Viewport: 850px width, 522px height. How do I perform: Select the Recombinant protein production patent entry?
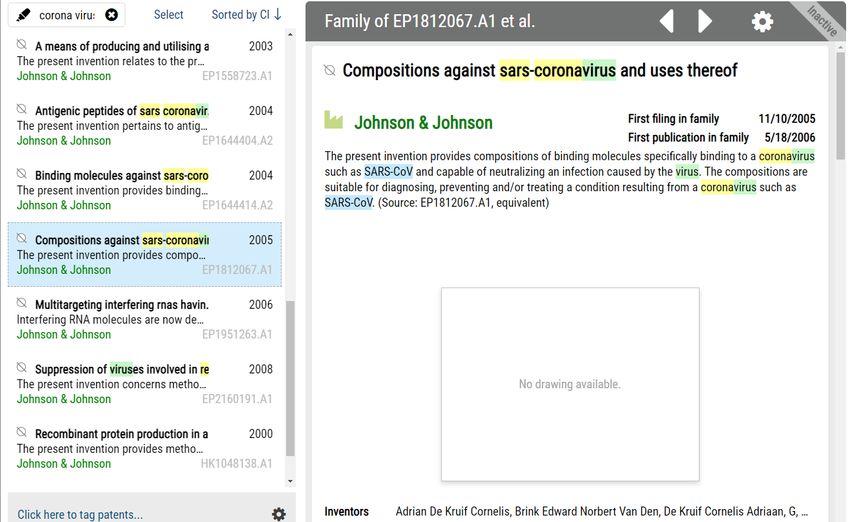[122, 434]
